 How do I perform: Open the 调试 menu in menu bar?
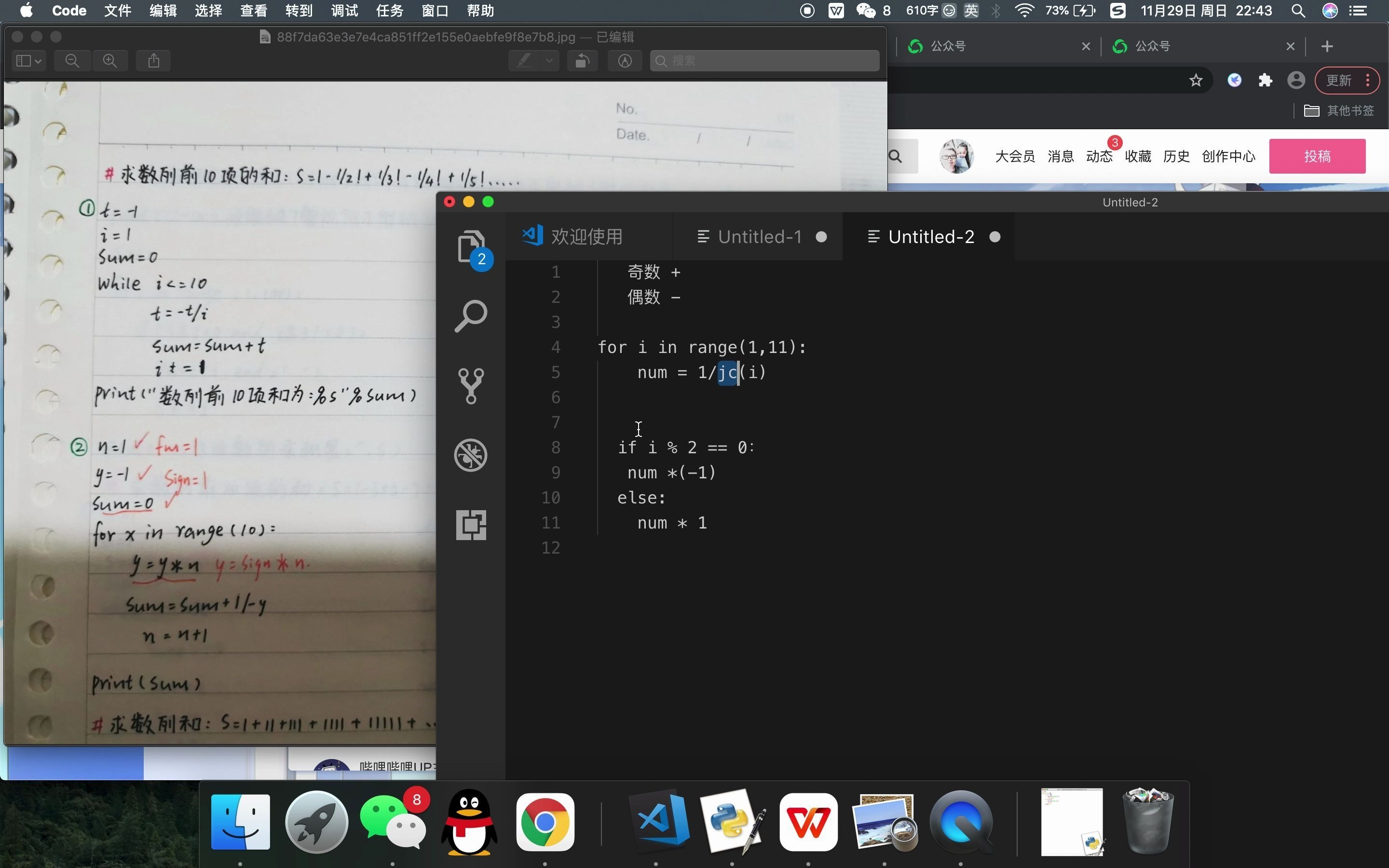click(x=344, y=11)
